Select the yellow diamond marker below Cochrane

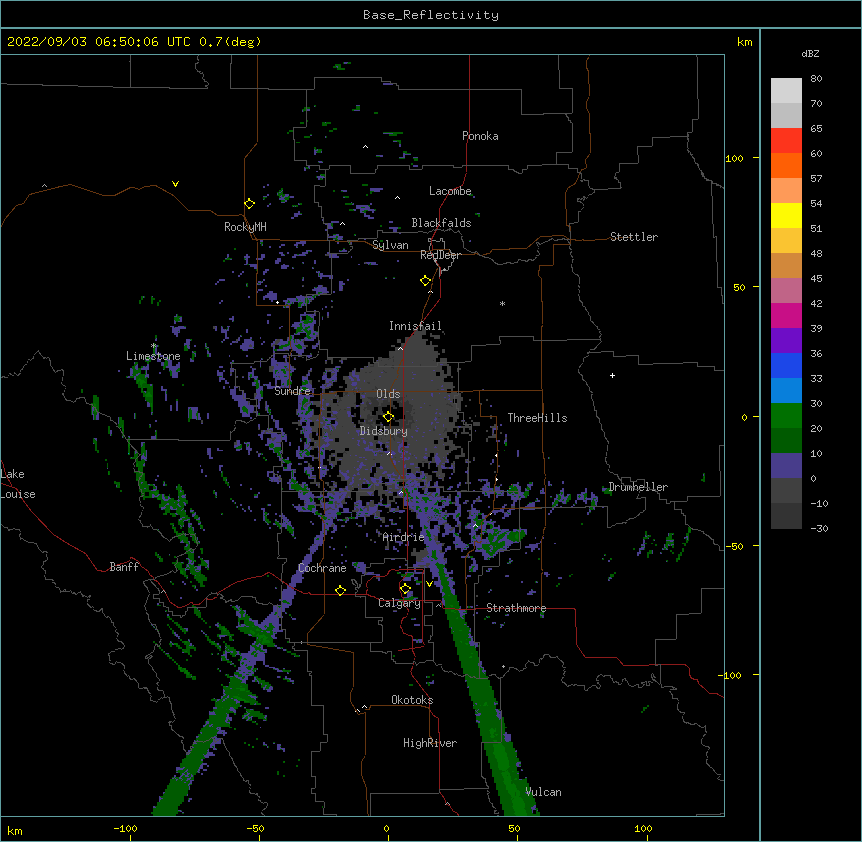click(340, 590)
